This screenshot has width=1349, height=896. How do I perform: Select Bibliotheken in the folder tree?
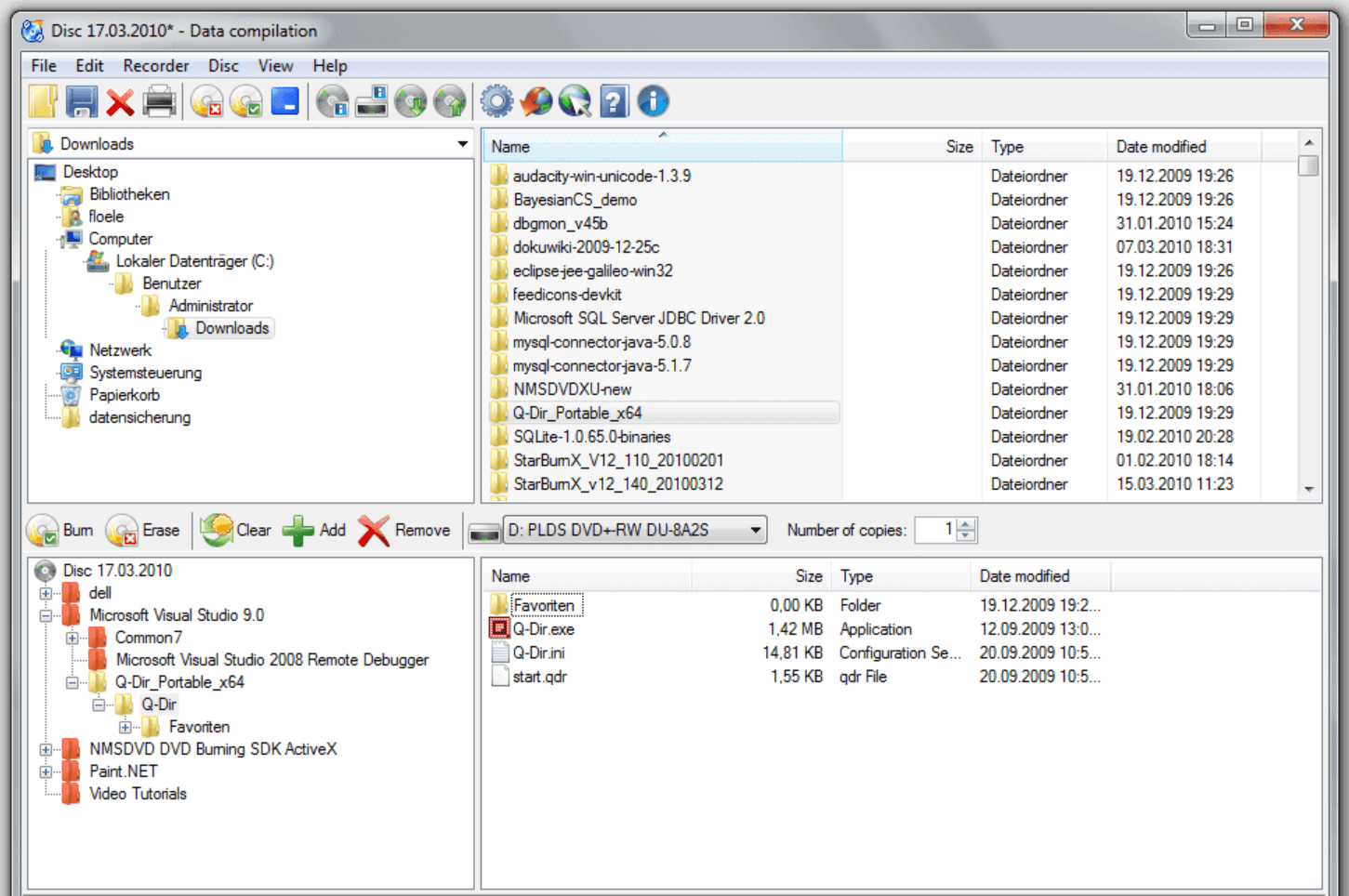coord(129,194)
